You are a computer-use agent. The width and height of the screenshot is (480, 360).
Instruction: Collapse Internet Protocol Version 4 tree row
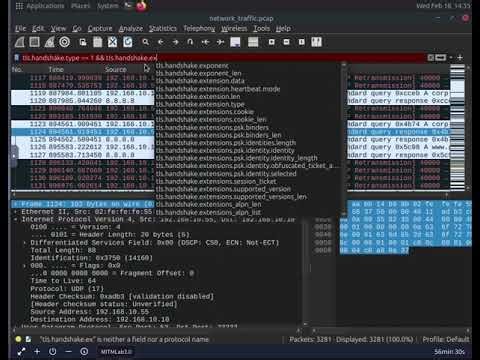coord(15,220)
